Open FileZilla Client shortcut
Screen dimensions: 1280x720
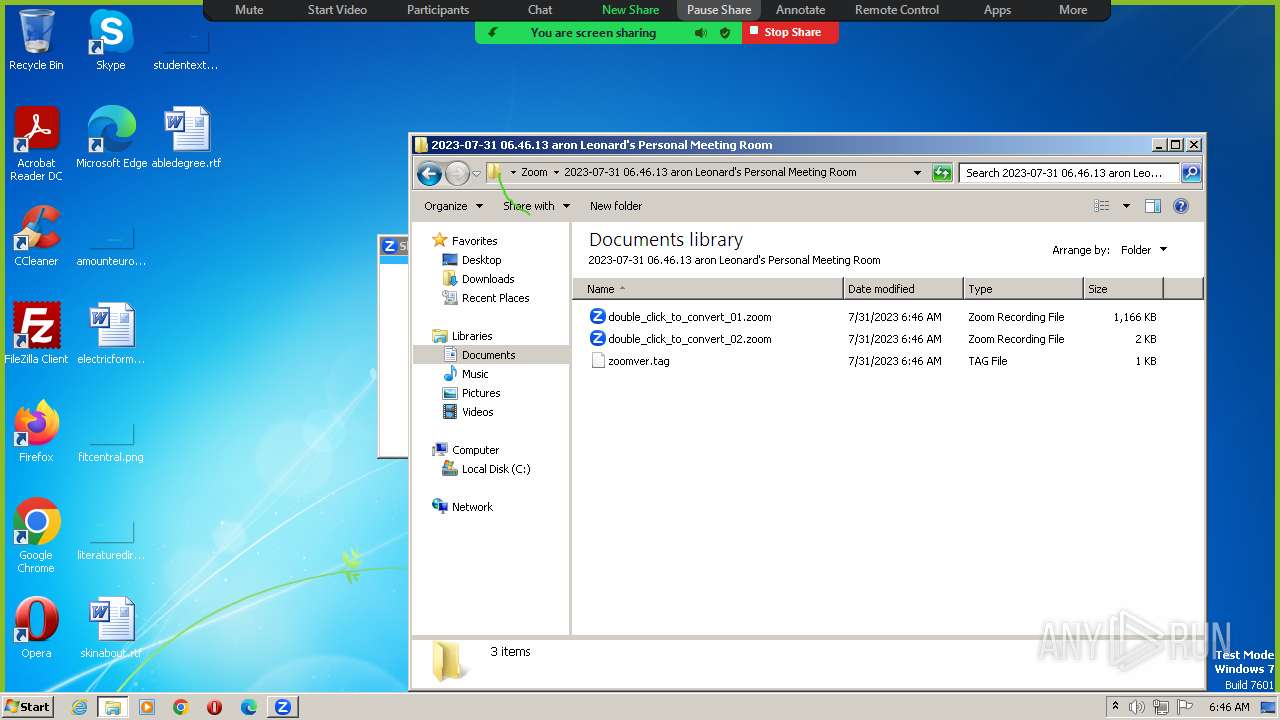(x=36, y=334)
